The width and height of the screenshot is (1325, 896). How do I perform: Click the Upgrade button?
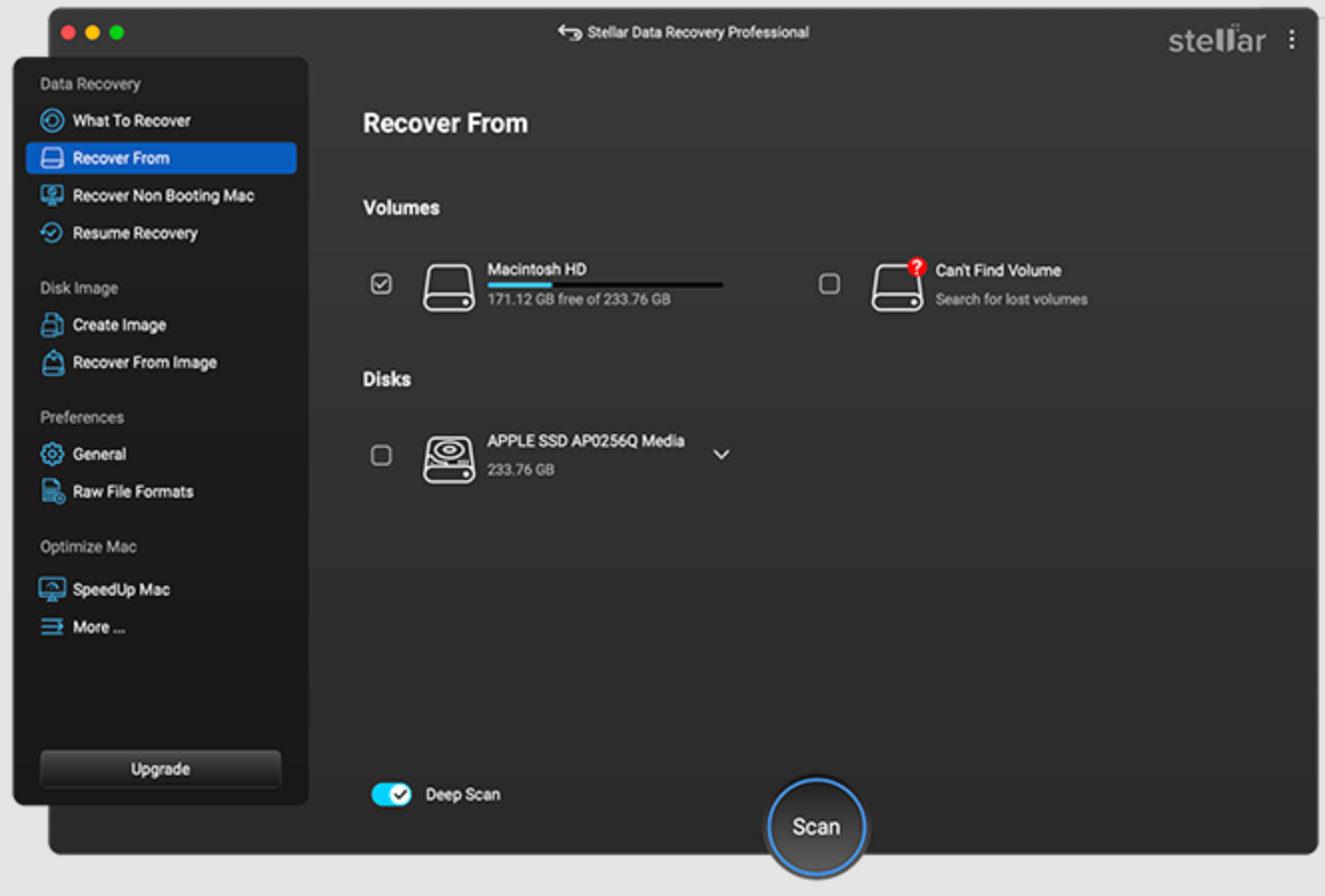click(x=160, y=769)
